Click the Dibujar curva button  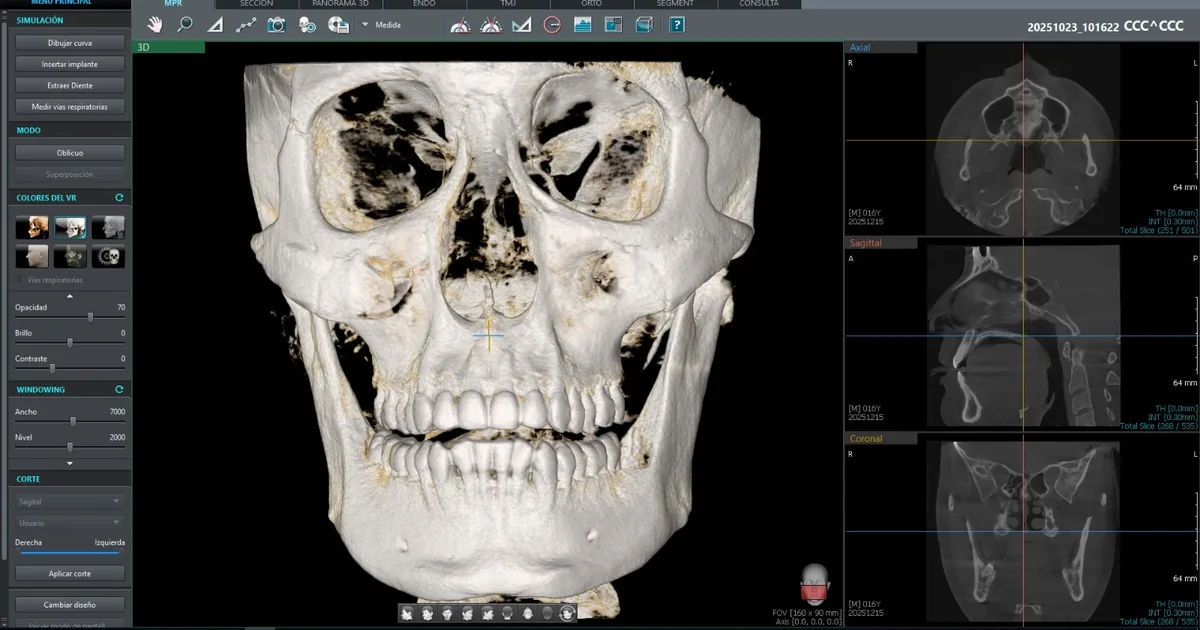[70, 43]
